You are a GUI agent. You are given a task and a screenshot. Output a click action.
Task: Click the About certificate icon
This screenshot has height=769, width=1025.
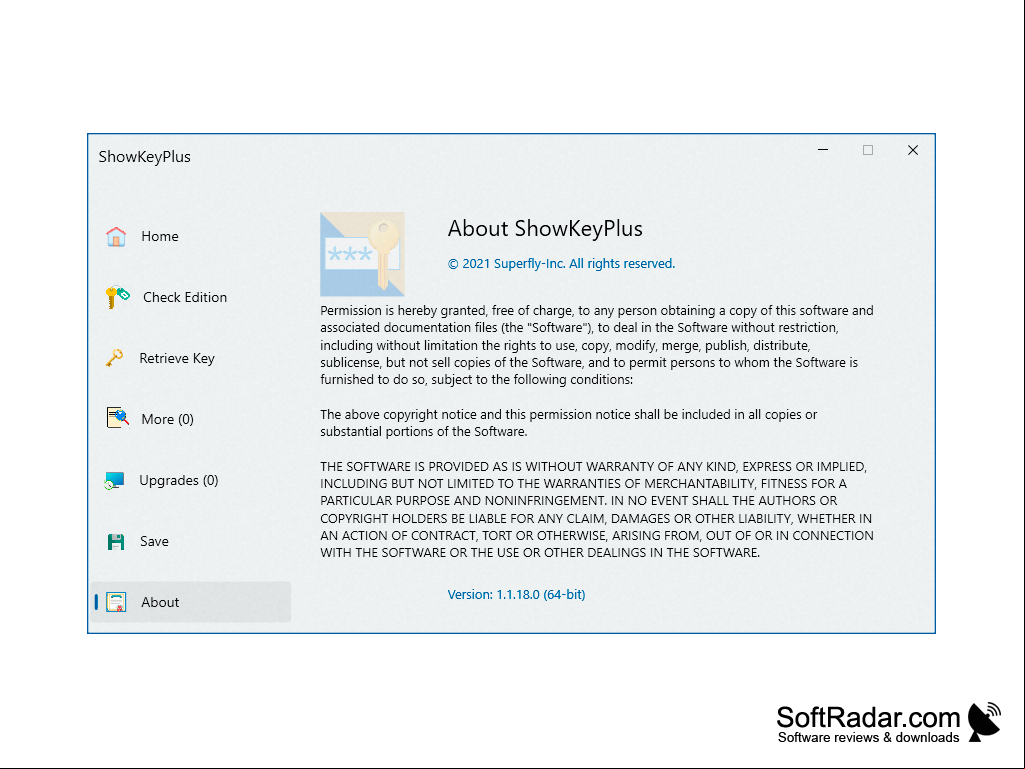point(116,602)
